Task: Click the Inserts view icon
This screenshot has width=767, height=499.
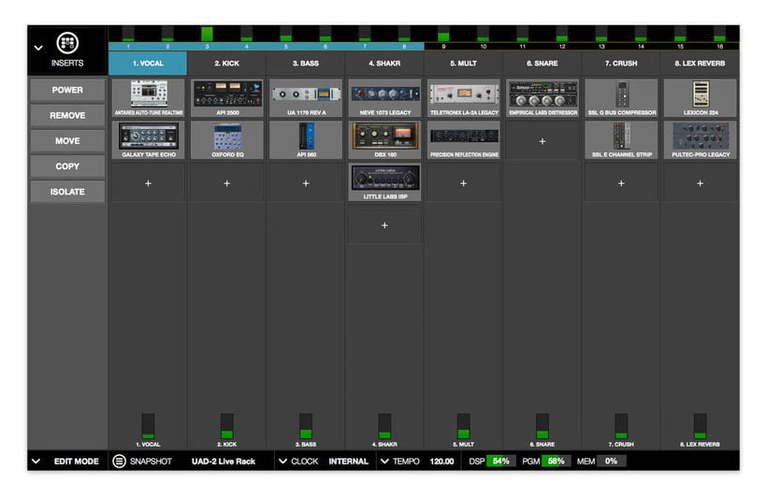Action: 68,43
